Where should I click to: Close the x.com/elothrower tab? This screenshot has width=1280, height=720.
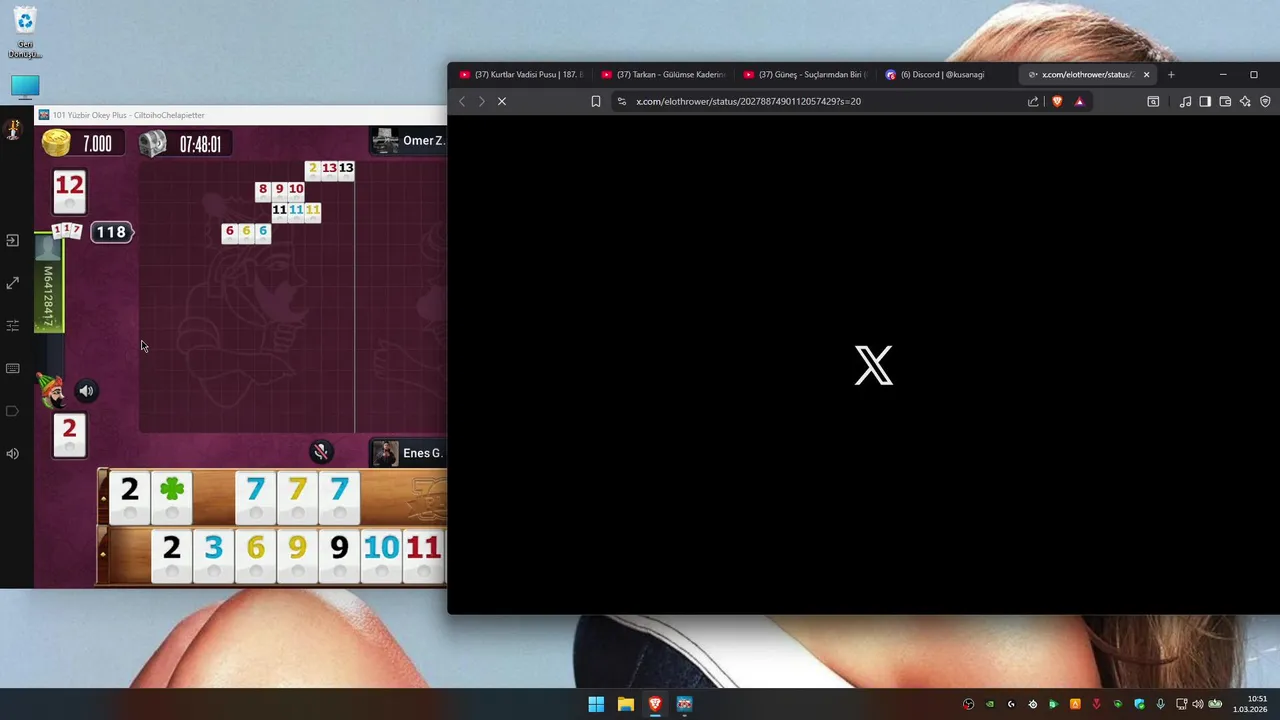point(1146,74)
